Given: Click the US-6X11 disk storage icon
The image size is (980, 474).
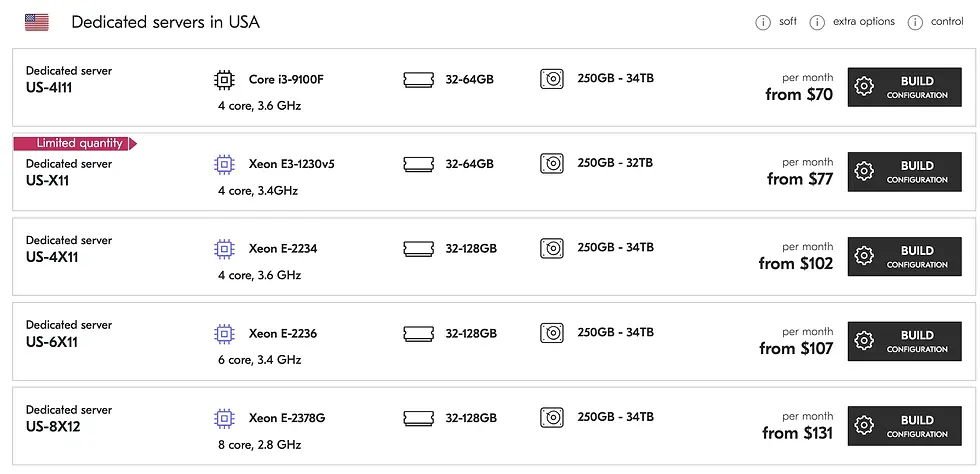Looking at the screenshot, I should 551,333.
